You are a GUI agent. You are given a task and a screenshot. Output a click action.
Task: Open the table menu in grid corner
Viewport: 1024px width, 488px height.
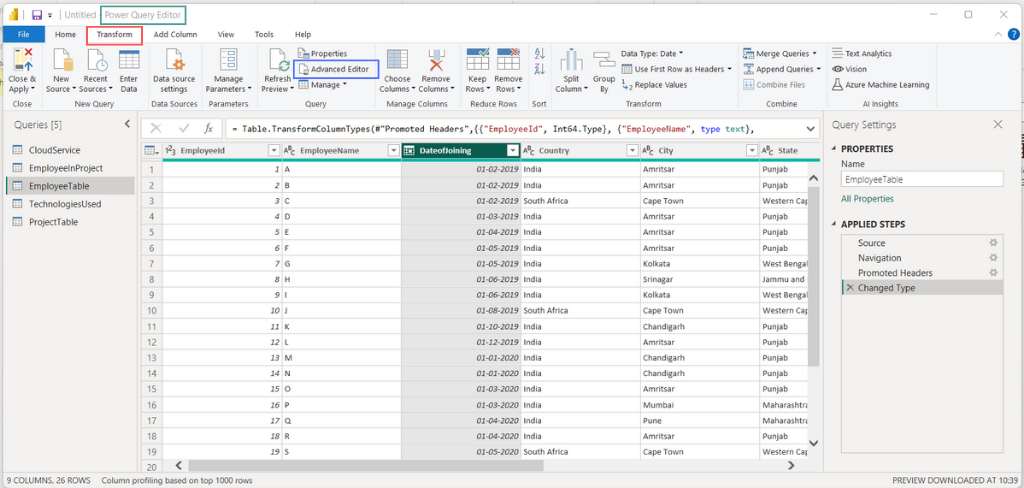pos(151,151)
